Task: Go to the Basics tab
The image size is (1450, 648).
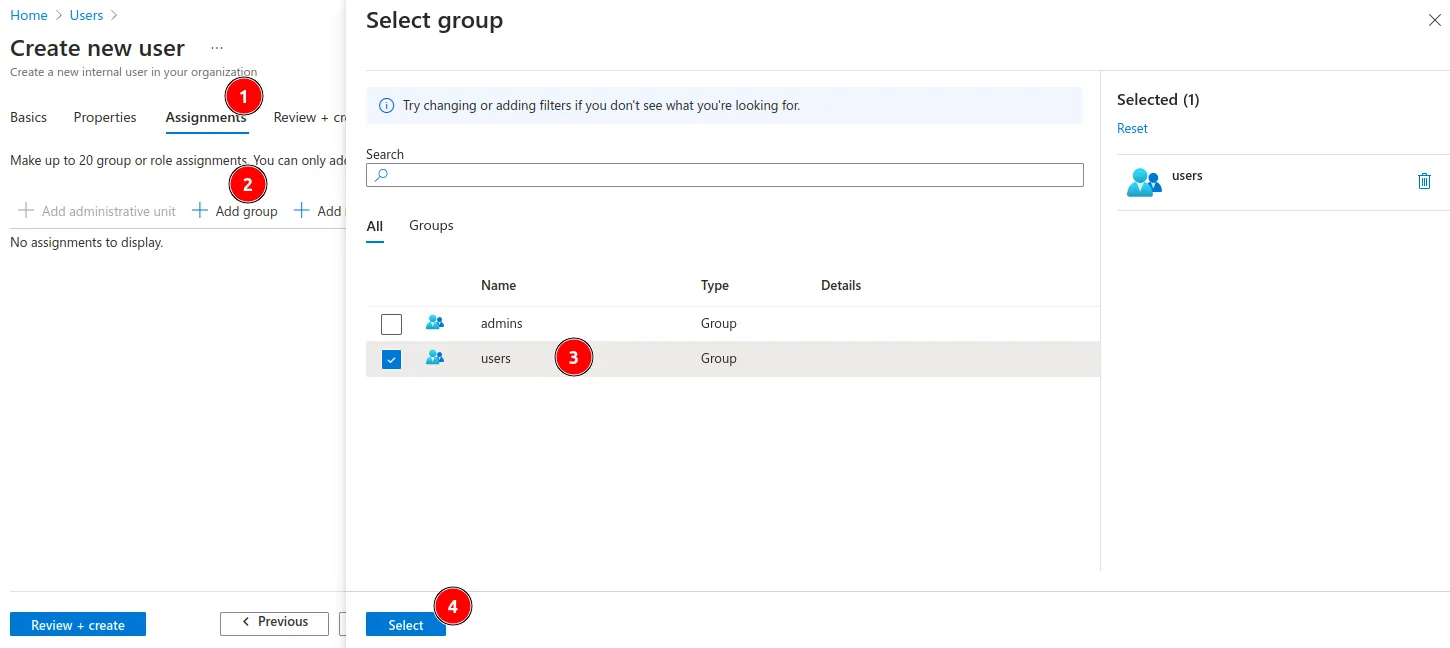Action: coord(28,118)
